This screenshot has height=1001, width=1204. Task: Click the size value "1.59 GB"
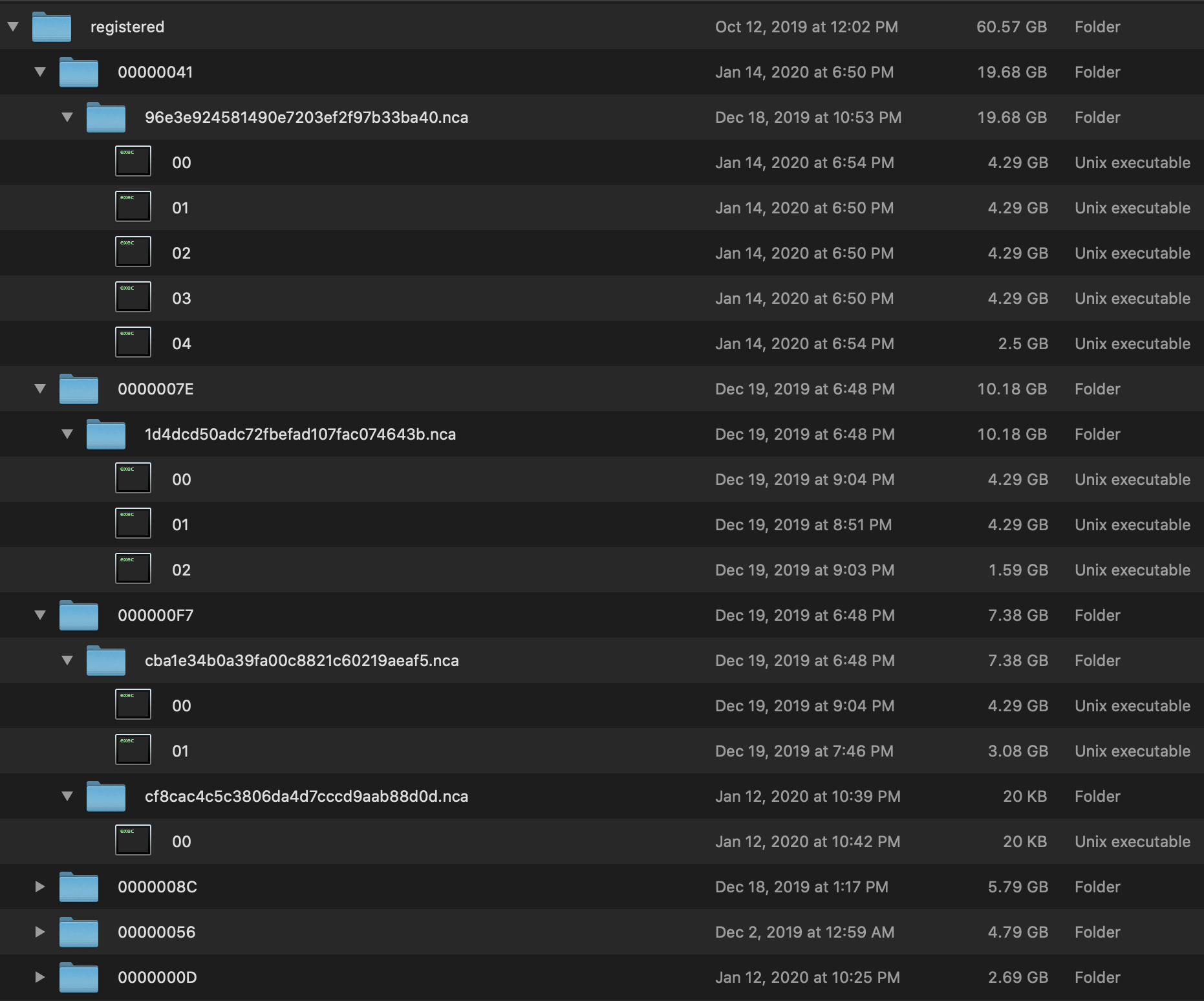(x=1018, y=570)
